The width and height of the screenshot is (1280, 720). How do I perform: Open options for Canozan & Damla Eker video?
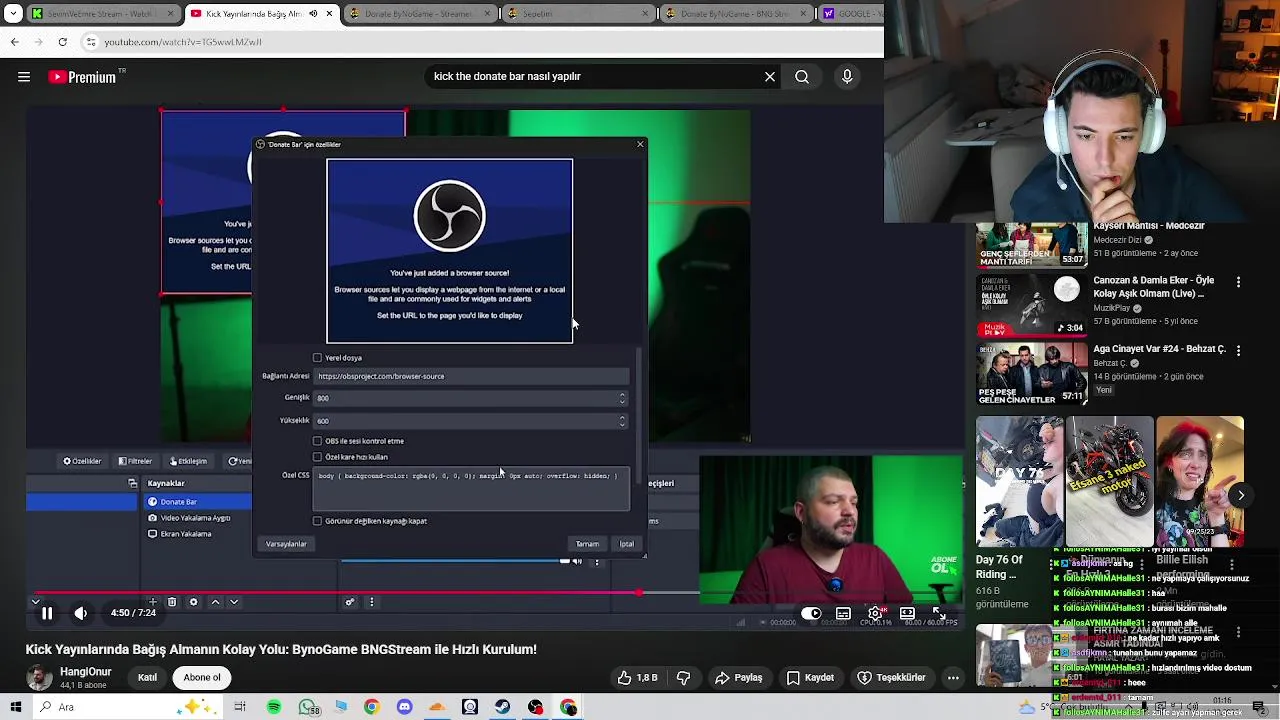(1238, 283)
